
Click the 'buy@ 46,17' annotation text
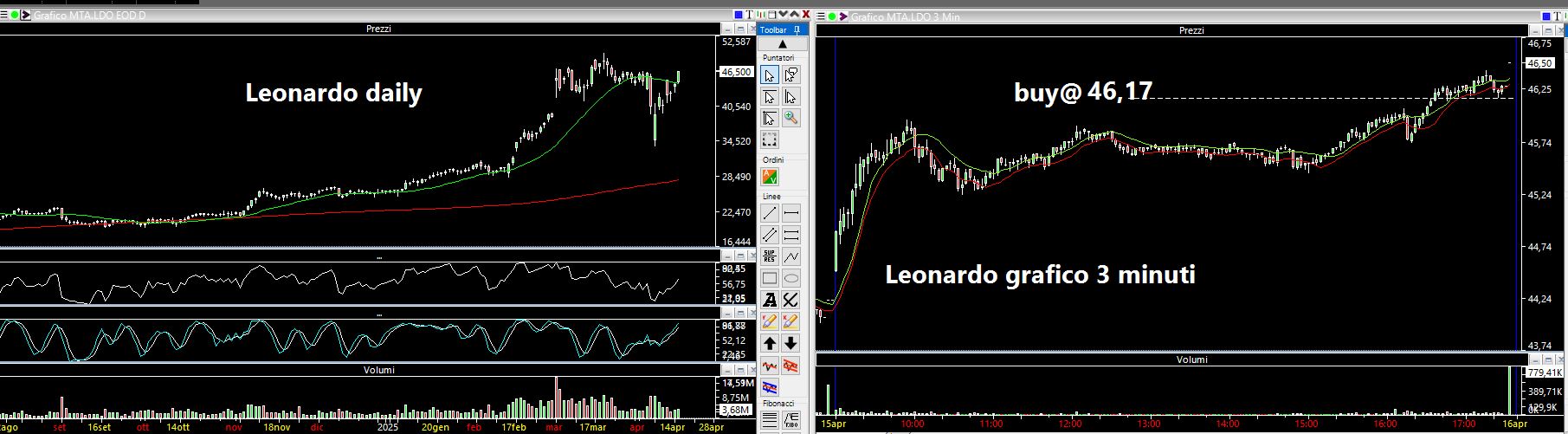1082,91
